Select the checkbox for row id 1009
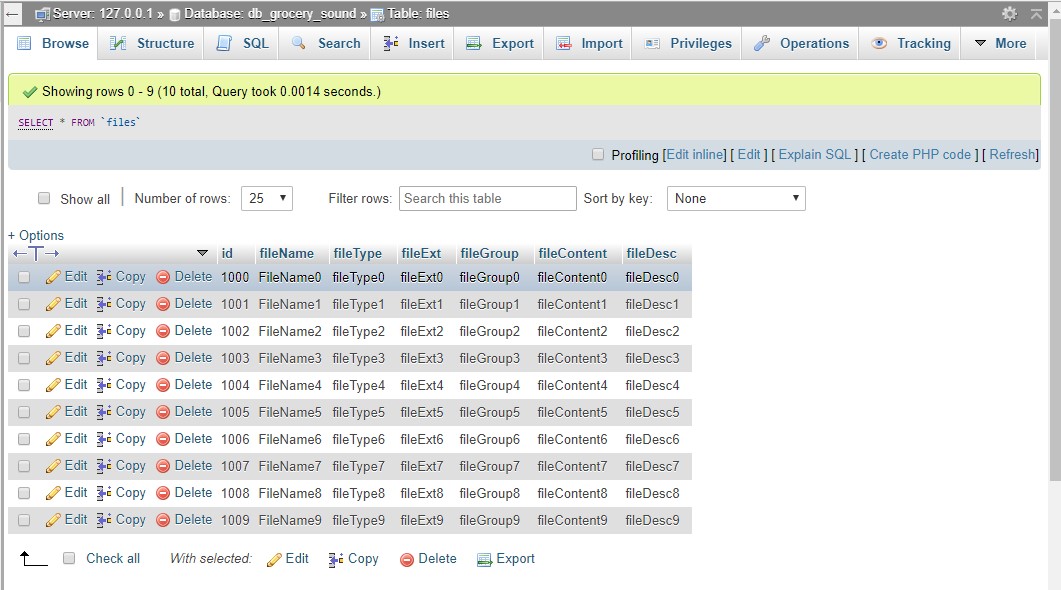This screenshot has width=1061, height=590. (24, 520)
